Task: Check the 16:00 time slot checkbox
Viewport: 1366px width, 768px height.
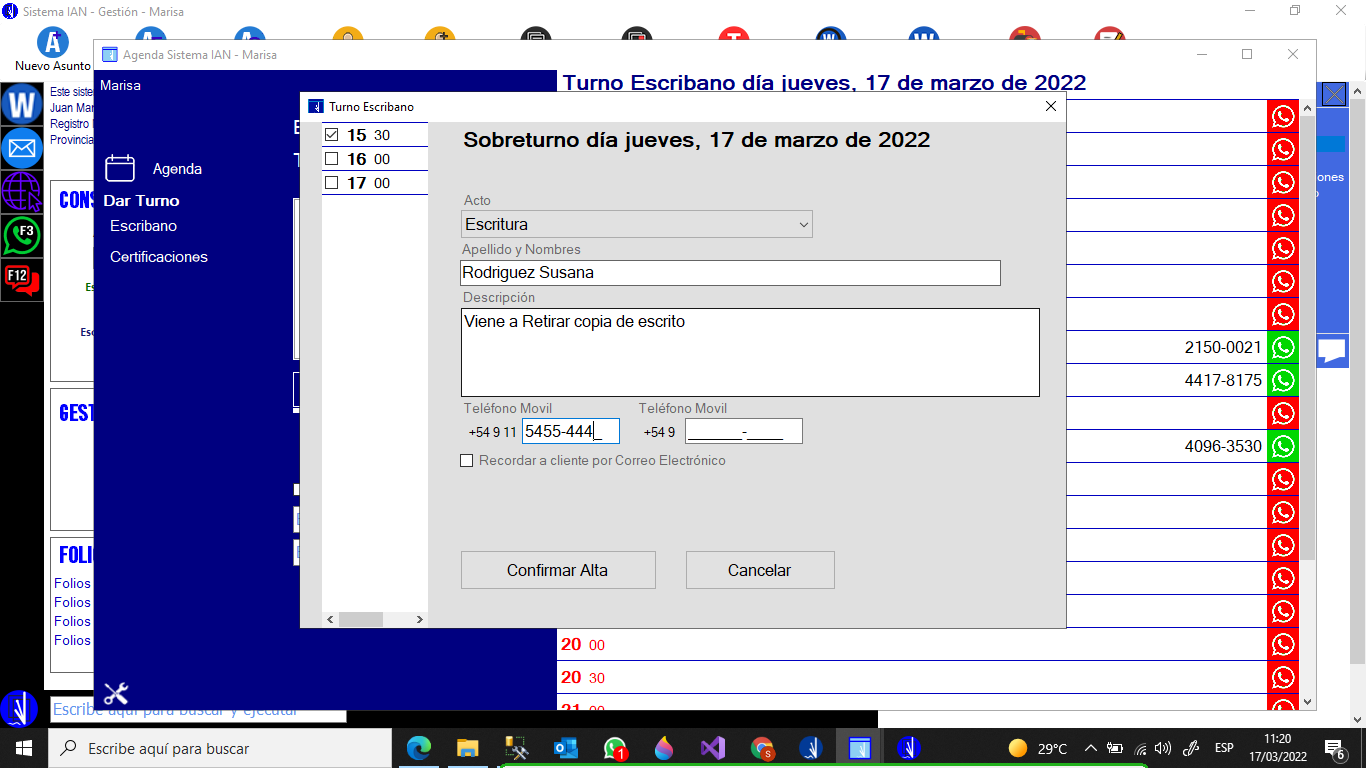Action: [332, 159]
